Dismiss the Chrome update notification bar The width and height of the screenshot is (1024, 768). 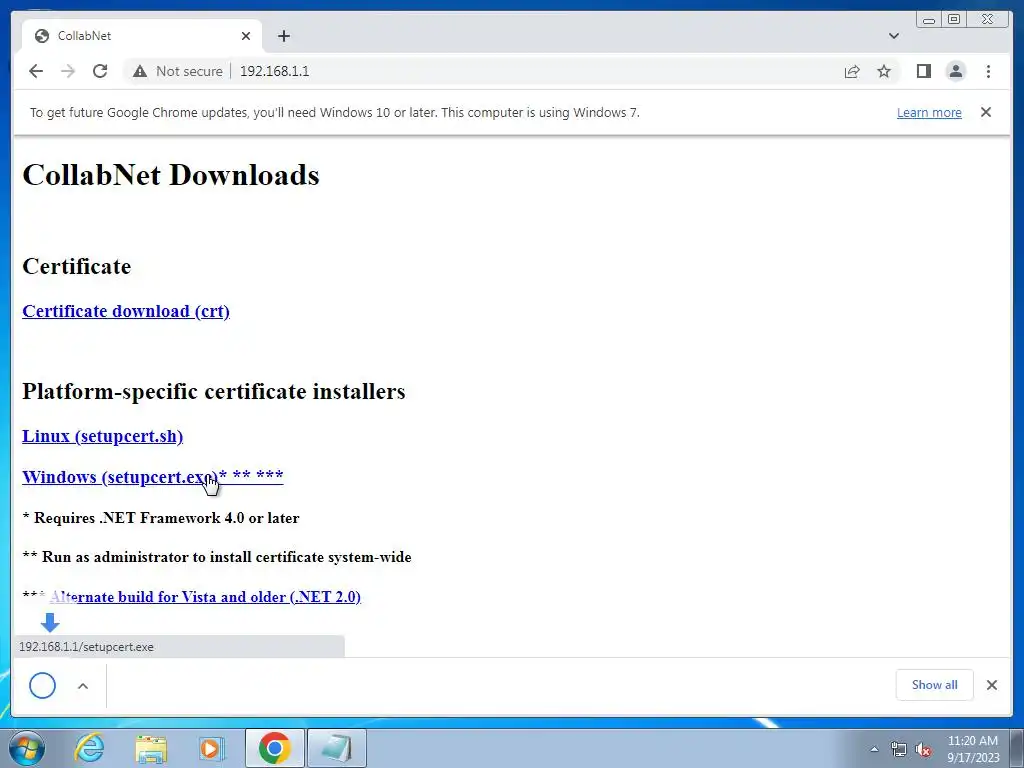[x=985, y=112]
